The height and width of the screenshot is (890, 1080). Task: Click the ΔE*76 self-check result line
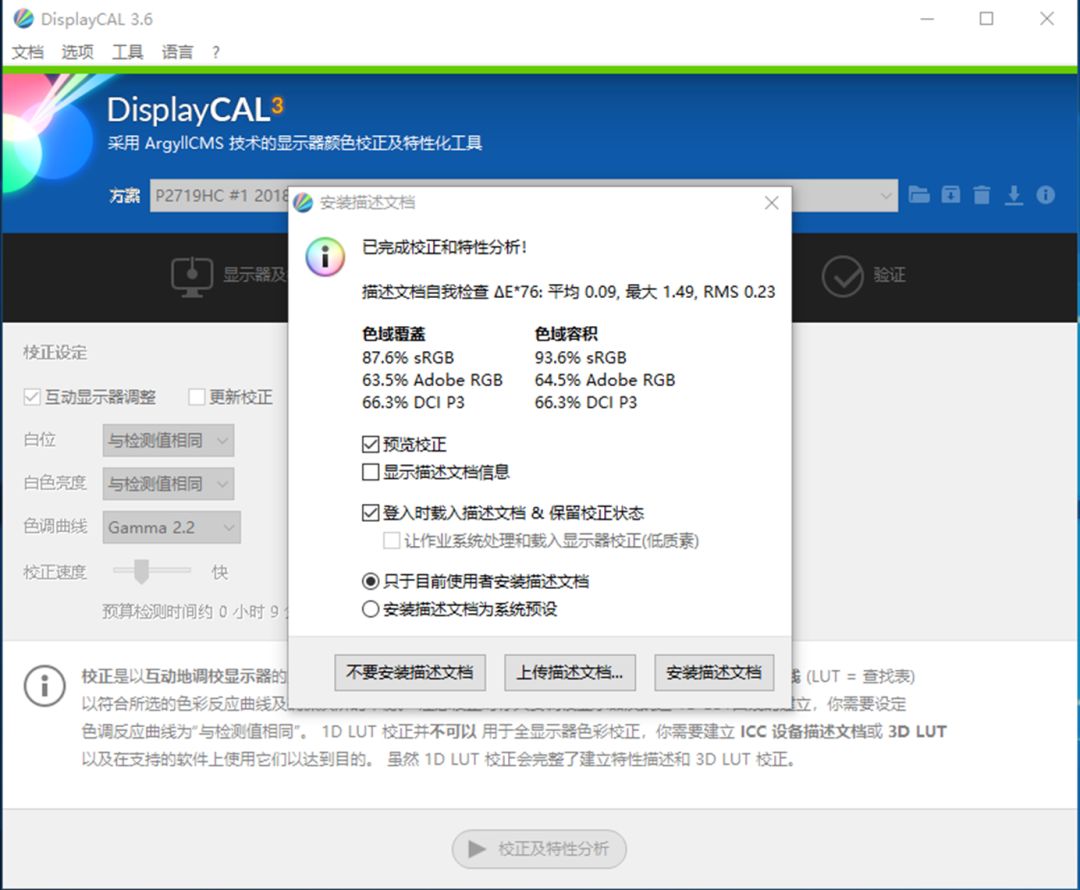tap(568, 292)
